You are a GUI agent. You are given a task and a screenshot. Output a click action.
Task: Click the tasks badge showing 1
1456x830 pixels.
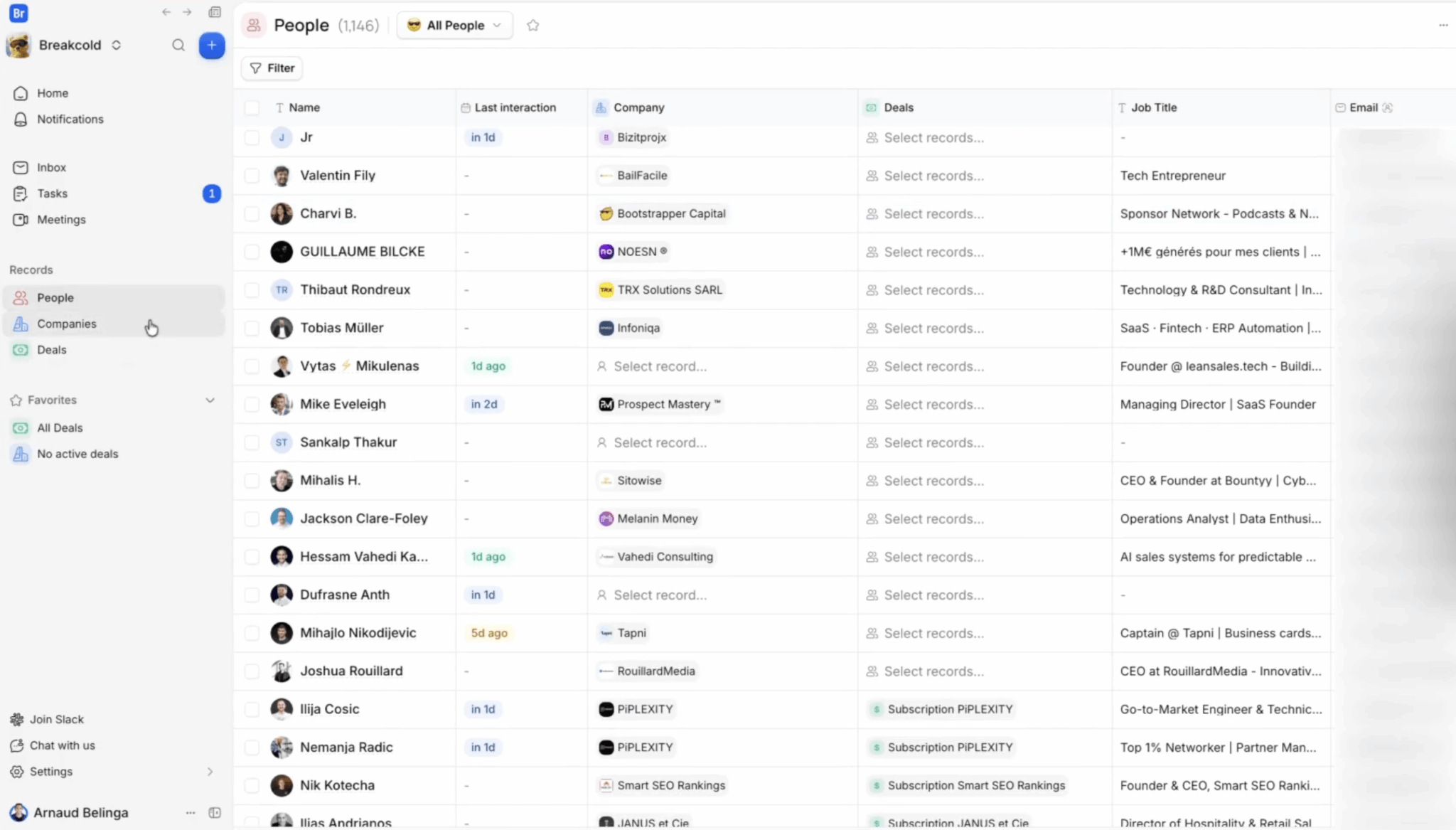point(211,193)
